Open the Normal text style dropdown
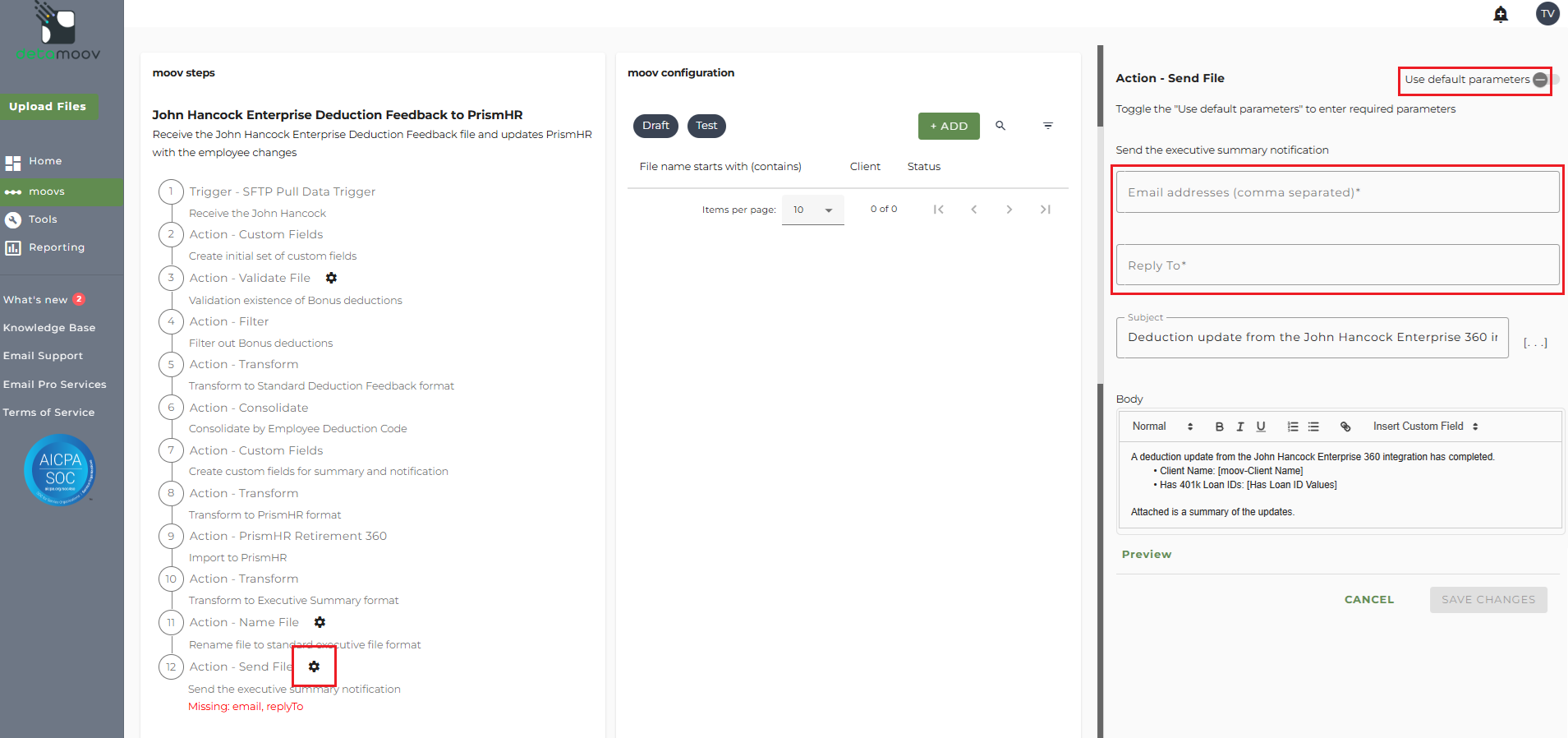Screen dimensions: 1568x738 pos(1162,427)
